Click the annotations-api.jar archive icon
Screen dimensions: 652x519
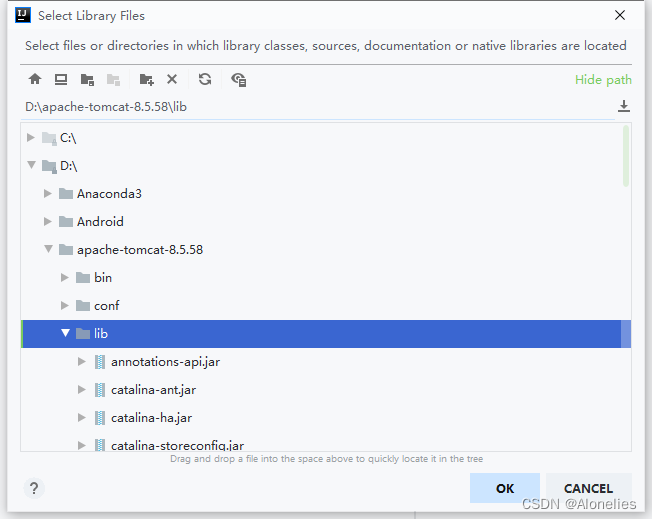[x=100, y=362]
